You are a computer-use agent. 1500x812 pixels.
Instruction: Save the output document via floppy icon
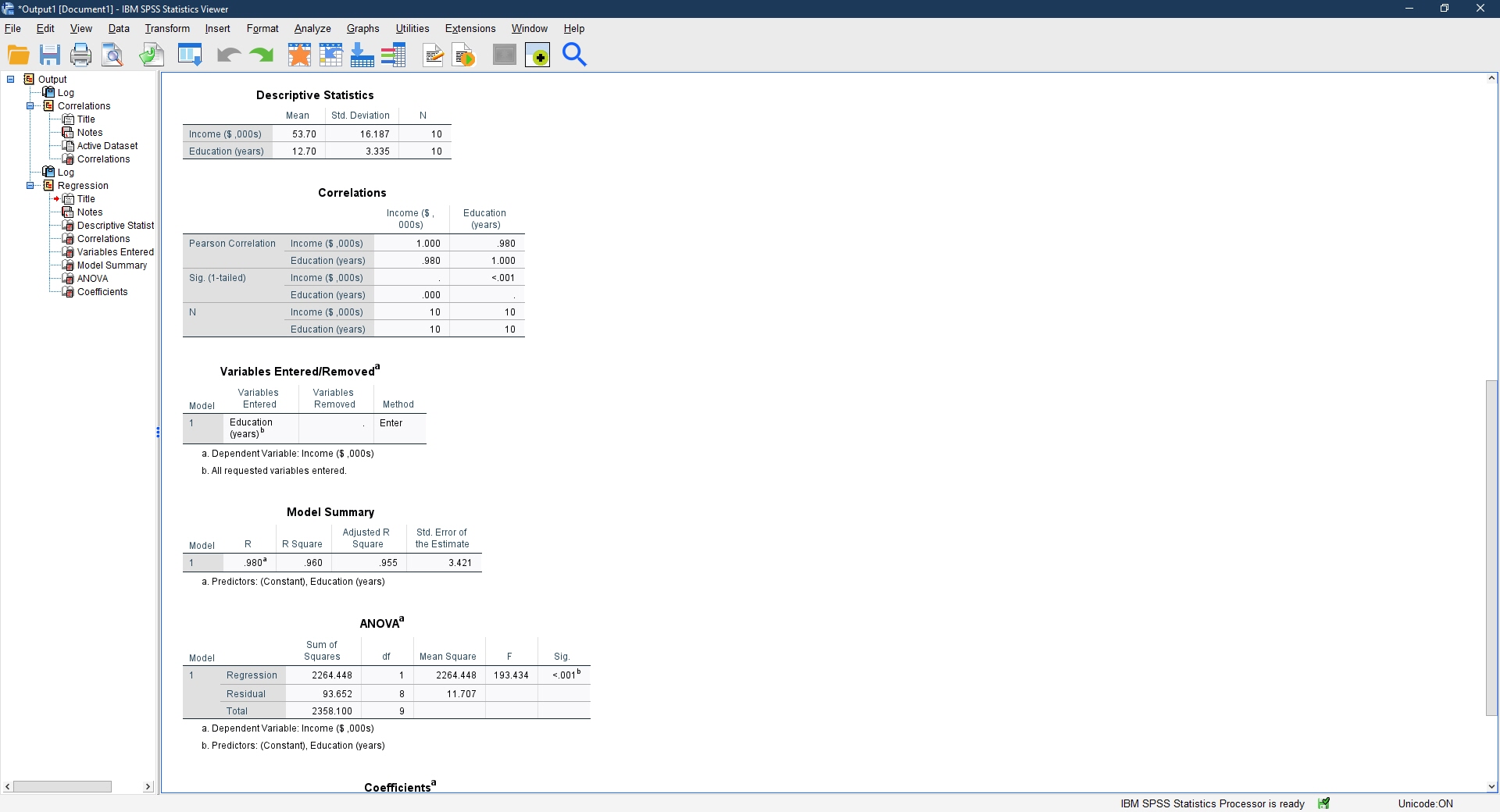tap(50, 55)
